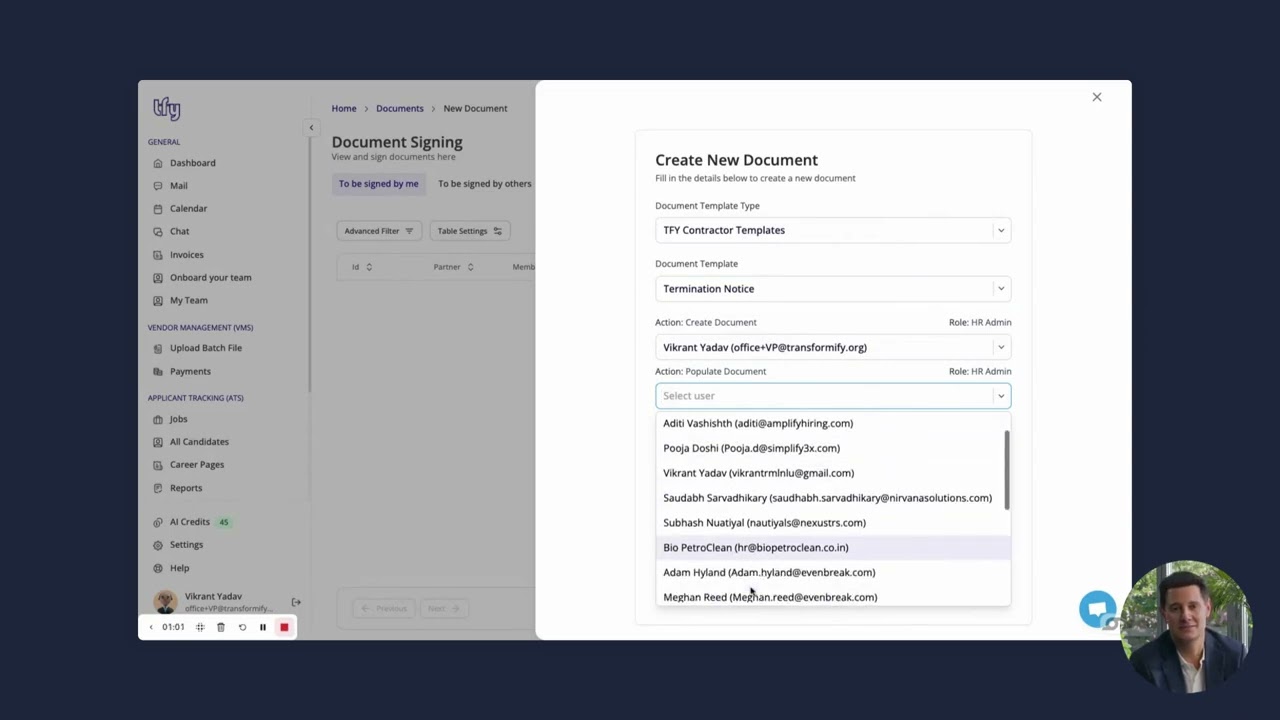Click the presenter webcam thumbnail

pos(1186,627)
